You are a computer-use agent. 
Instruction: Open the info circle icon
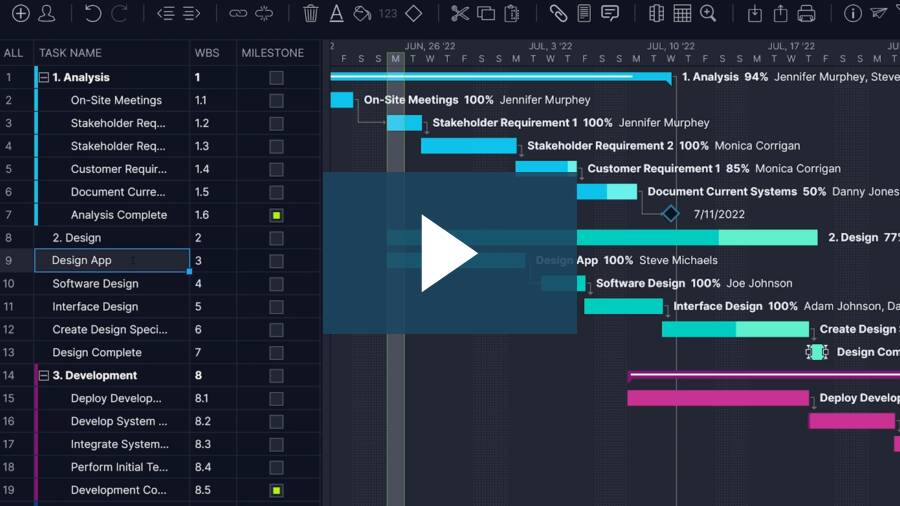852,13
